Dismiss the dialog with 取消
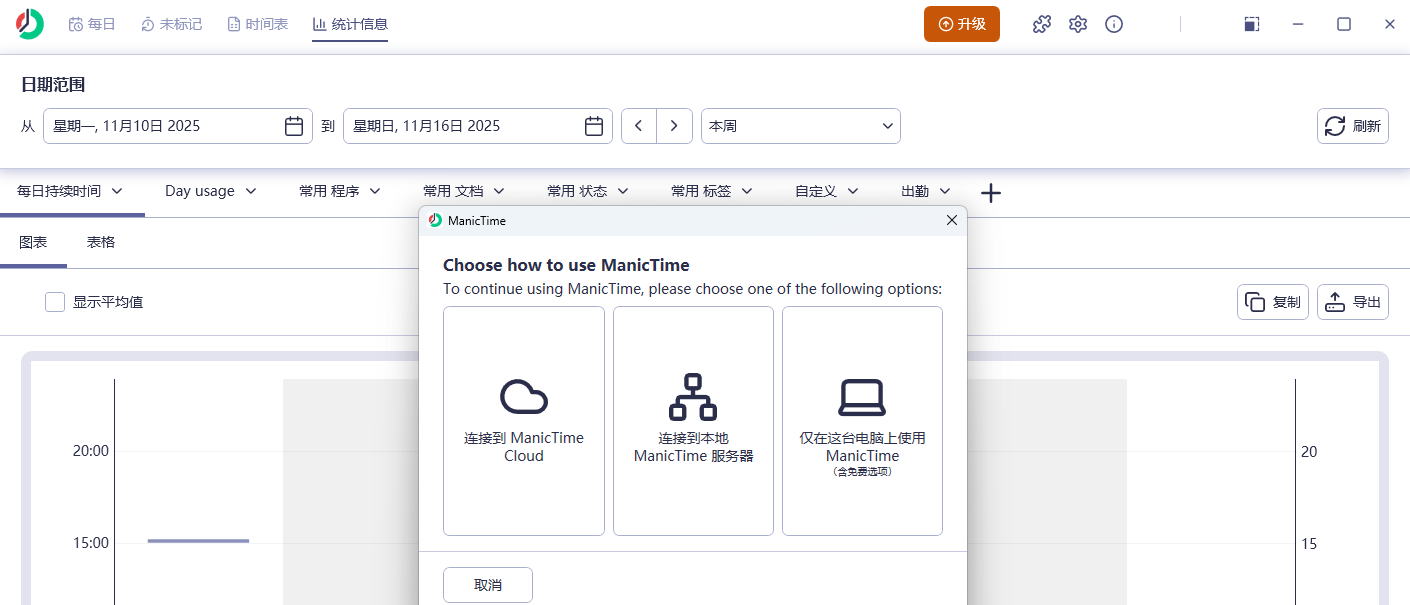 [487, 584]
